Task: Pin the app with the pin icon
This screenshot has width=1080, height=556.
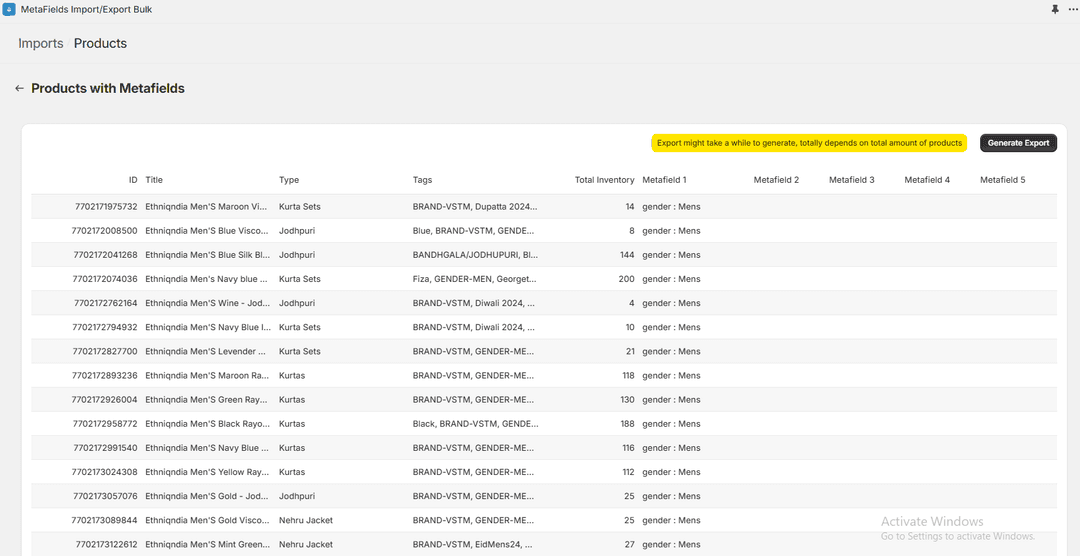Action: point(1055,10)
